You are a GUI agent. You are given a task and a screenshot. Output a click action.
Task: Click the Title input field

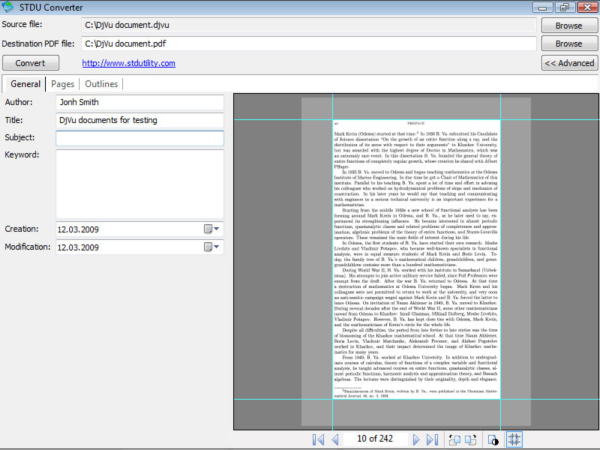140,120
